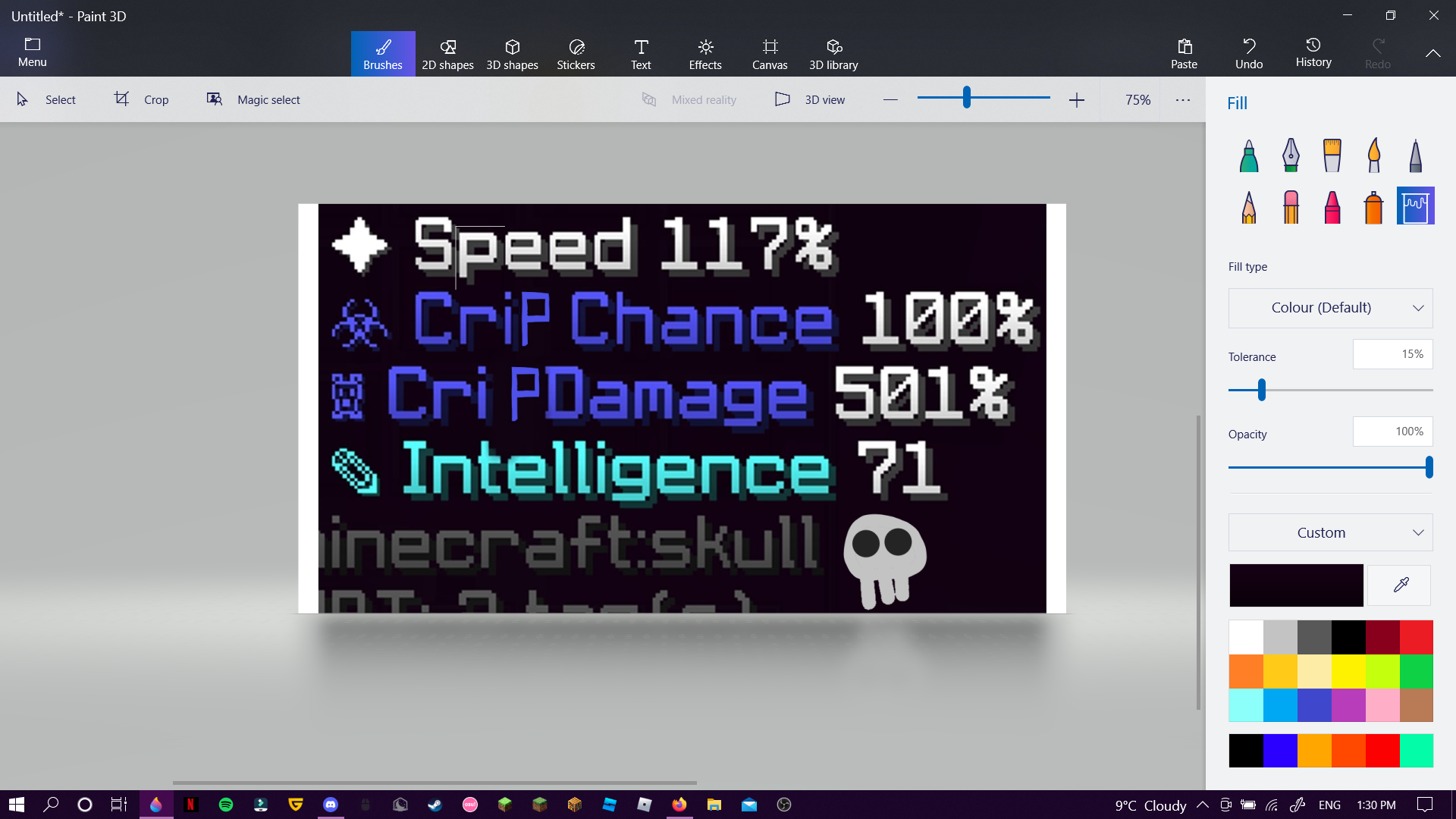Click the zoom percentage 75% field
The height and width of the screenshot is (819, 1456).
[x=1137, y=99]
